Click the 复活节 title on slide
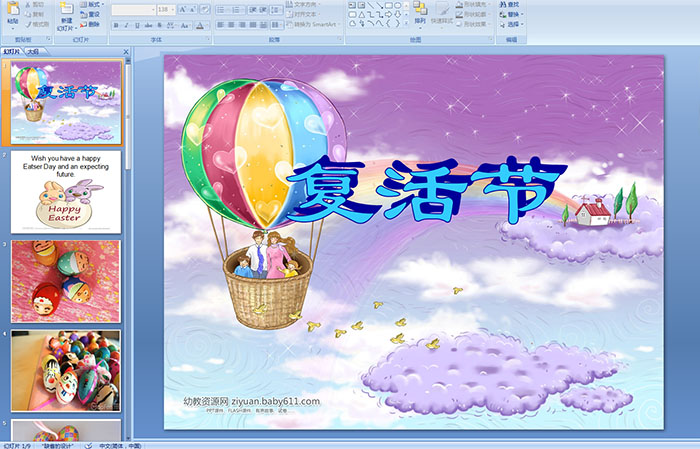The image size is (700, 449). tap(426, 190)
